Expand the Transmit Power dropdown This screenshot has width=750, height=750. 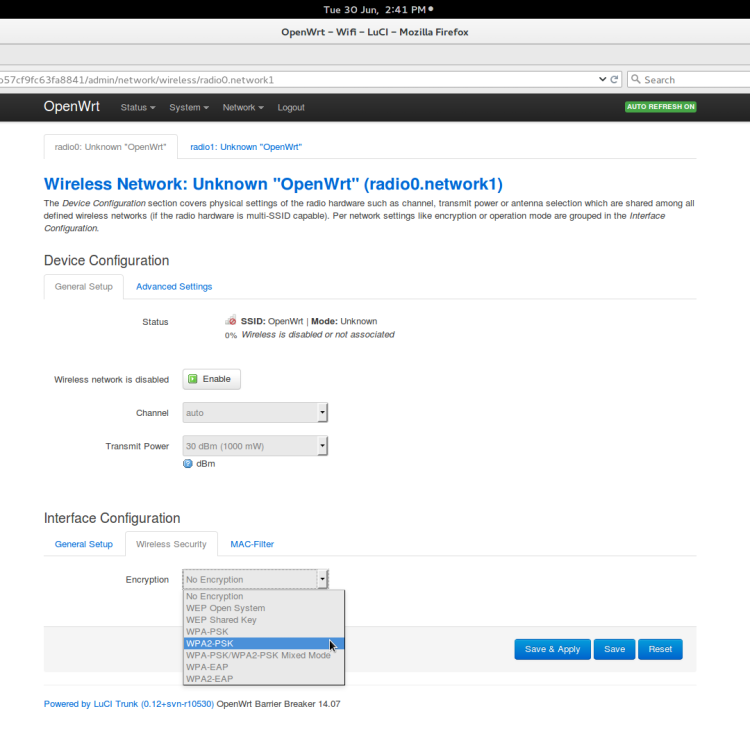click(255, 446)
